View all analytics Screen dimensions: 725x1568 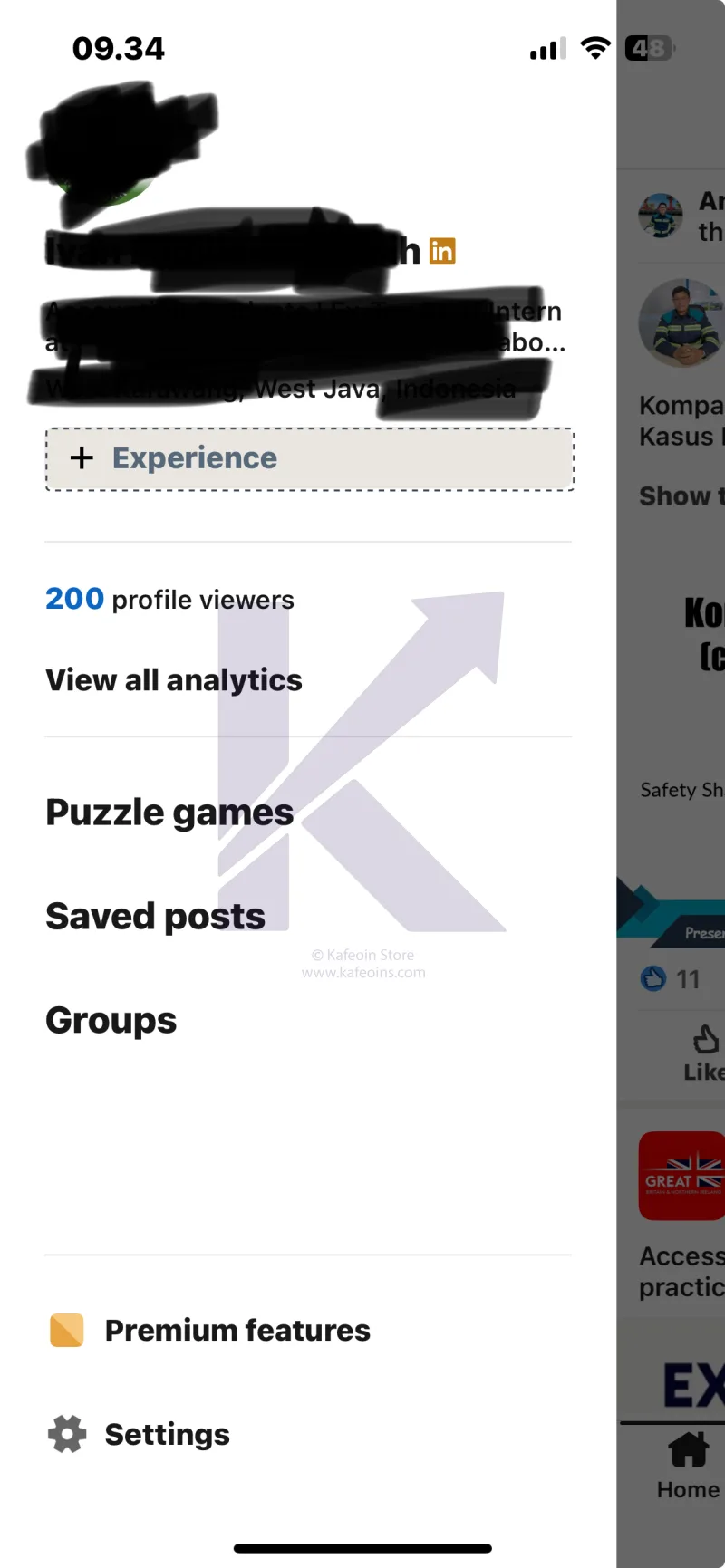point(174,680)
